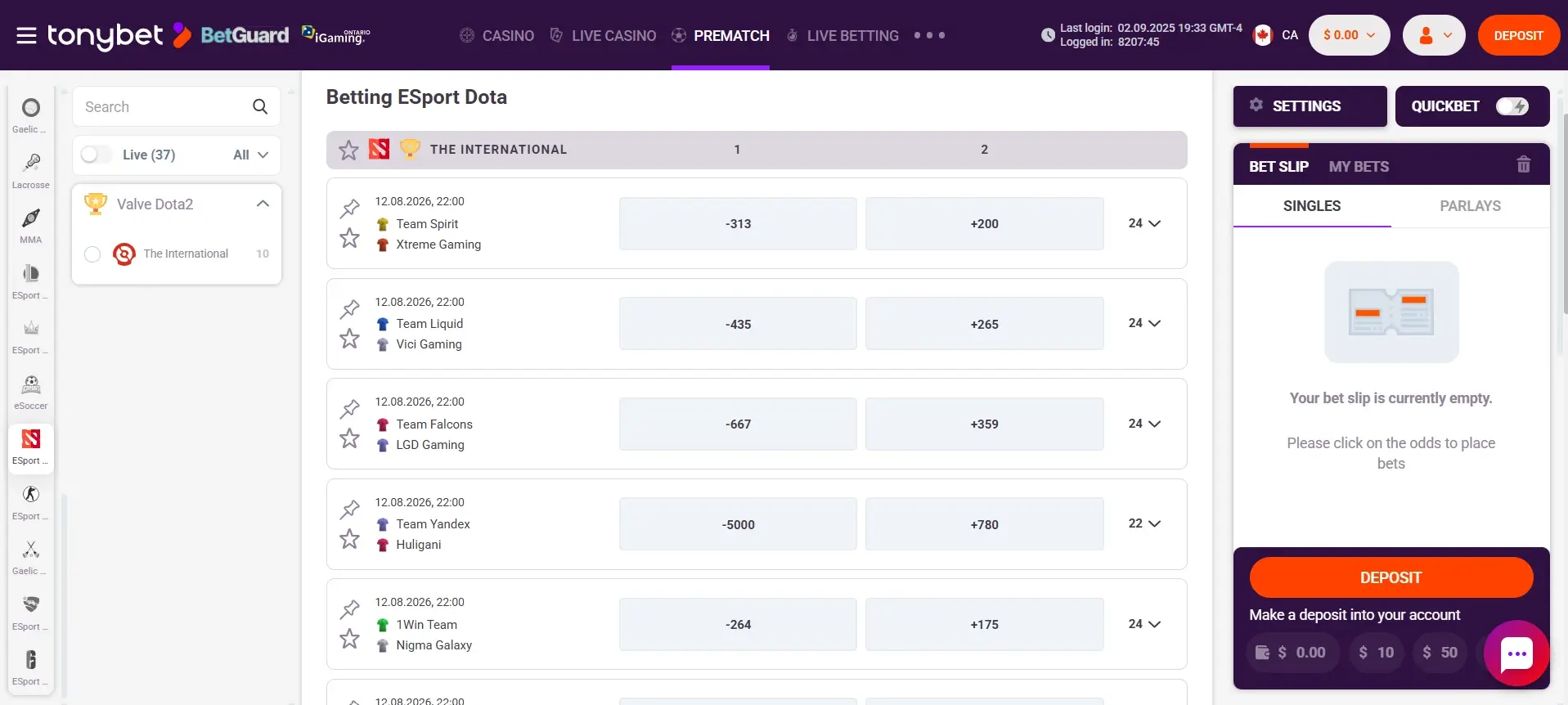Click the Canada flag region icon
Image resolution: width=1568 pixels, height=705 pixels.
tap(1263, 35)
